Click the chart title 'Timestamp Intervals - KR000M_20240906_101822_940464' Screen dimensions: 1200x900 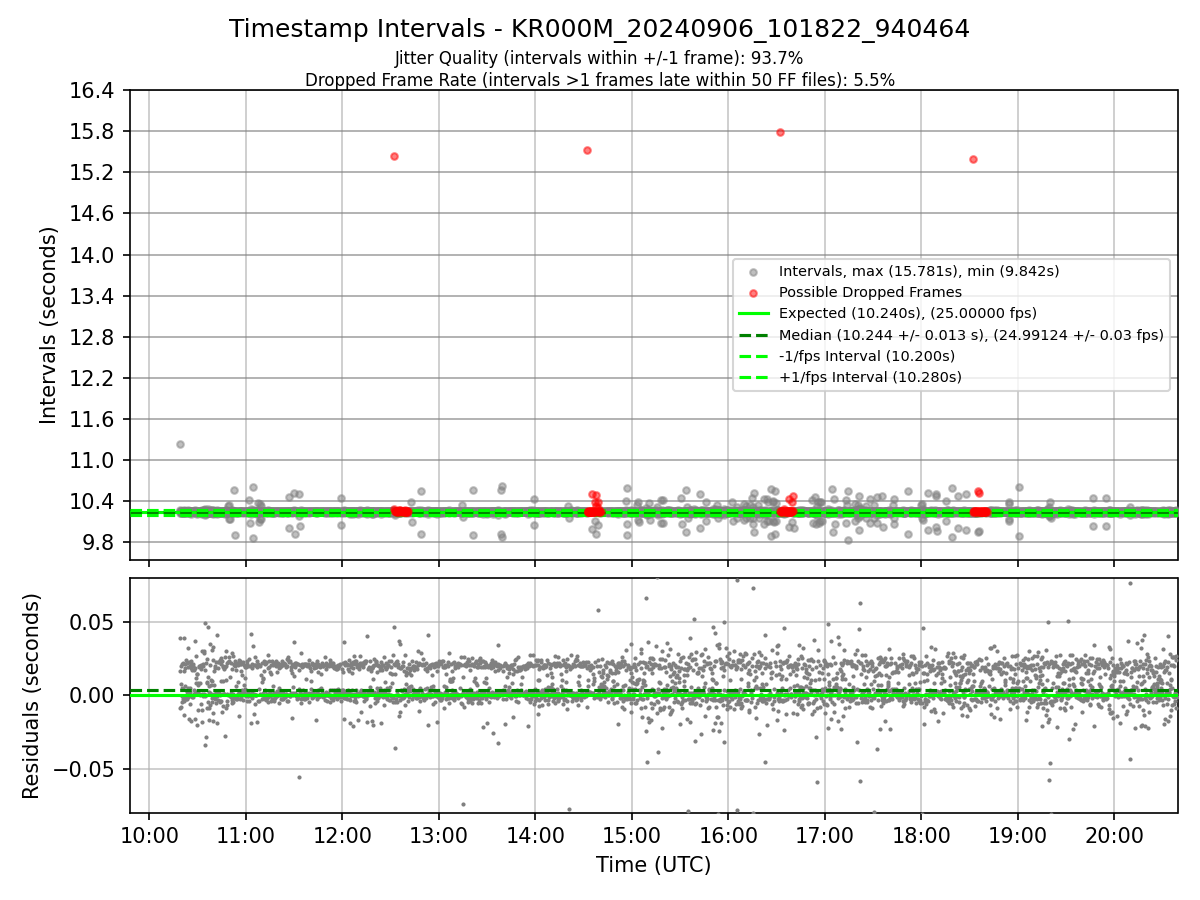(x=600, y=29)
